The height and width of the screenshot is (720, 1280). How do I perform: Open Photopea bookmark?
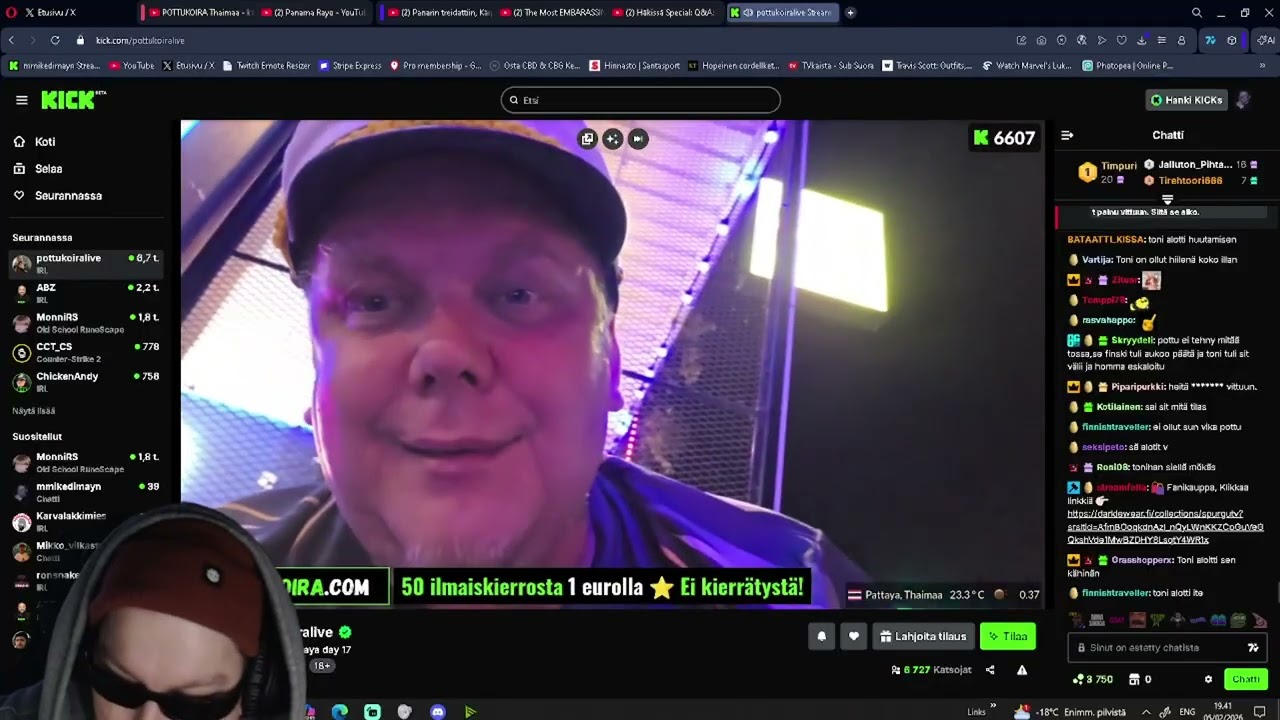click(1127, 65)
